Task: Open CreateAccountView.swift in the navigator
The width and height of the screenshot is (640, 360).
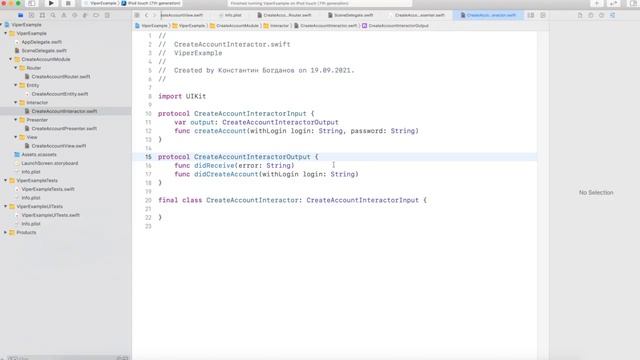Action: 59,146
